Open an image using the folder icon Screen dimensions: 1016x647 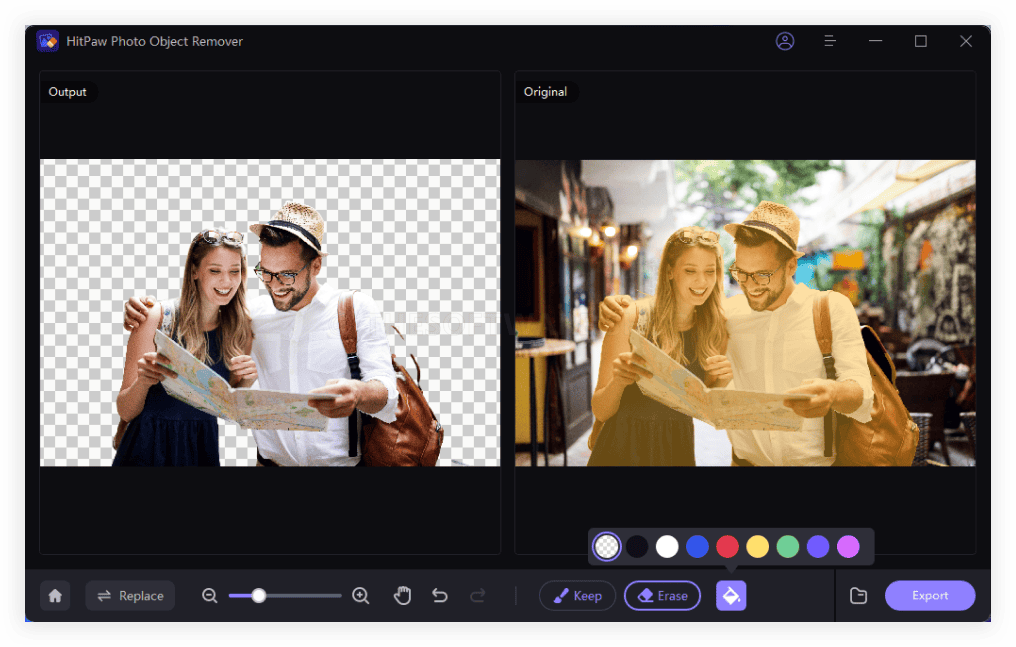pos(858,595)
